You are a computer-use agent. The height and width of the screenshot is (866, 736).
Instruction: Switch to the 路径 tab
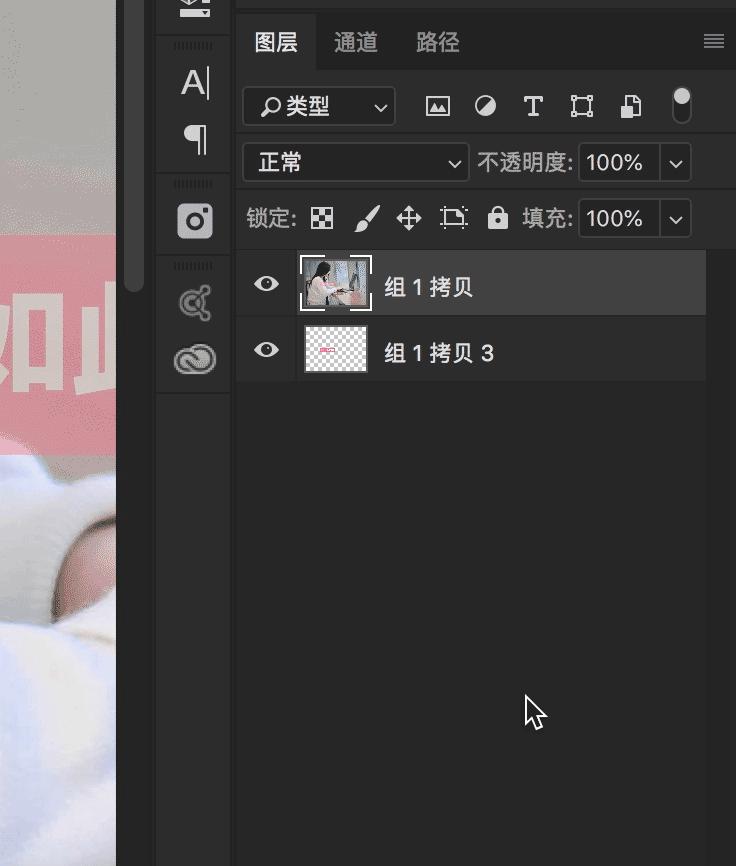point(437,42)
